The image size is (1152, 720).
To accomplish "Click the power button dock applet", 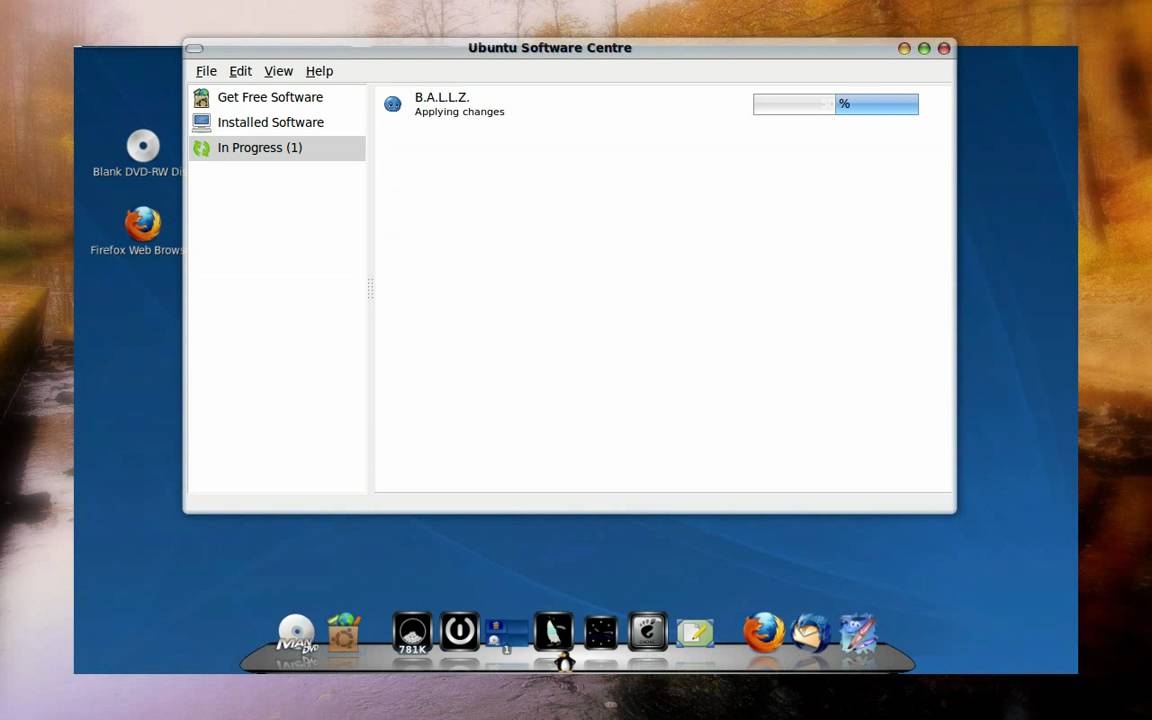I will [x=460, y=631].
